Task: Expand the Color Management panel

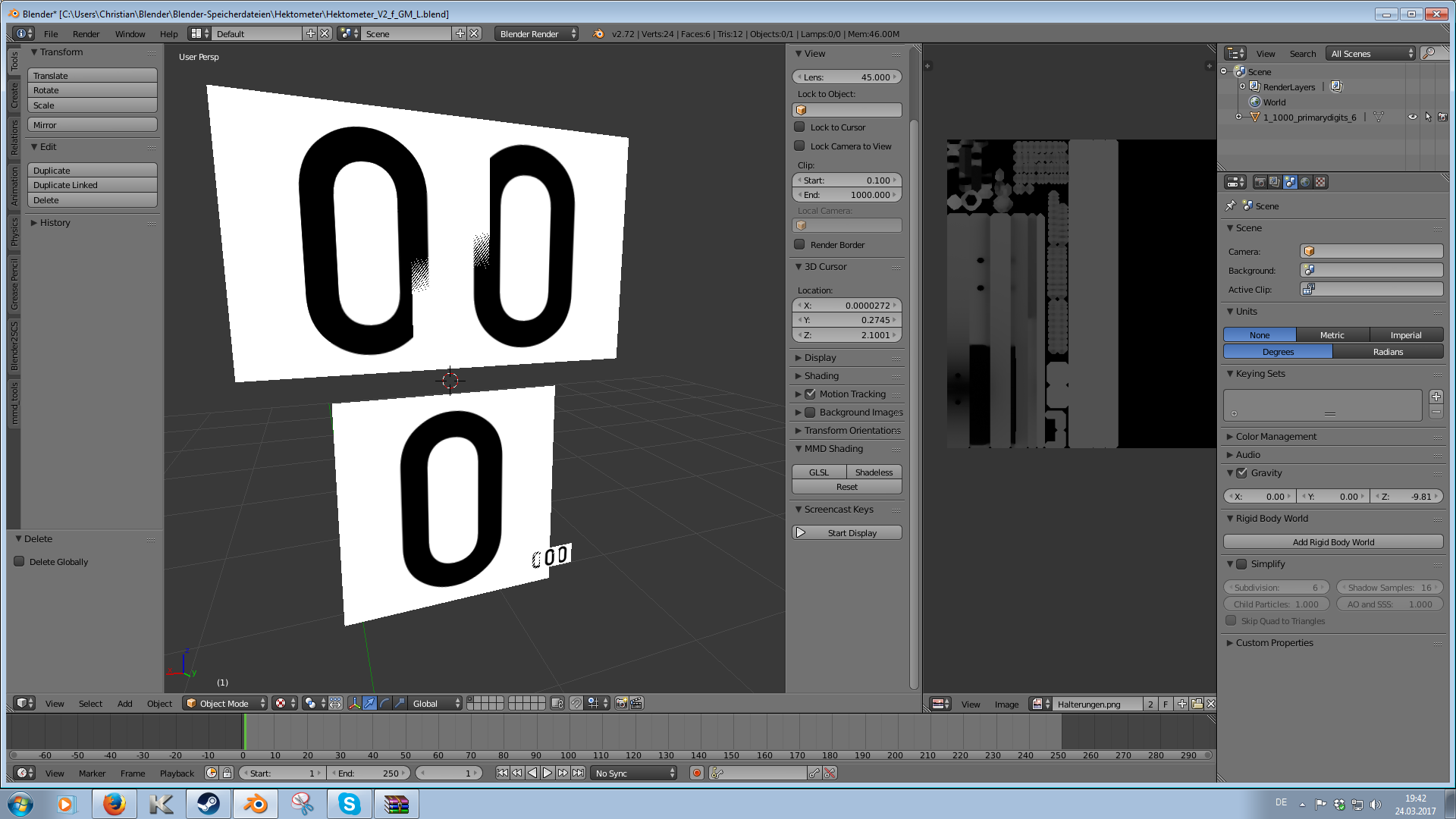Action: coord(1276,437)
